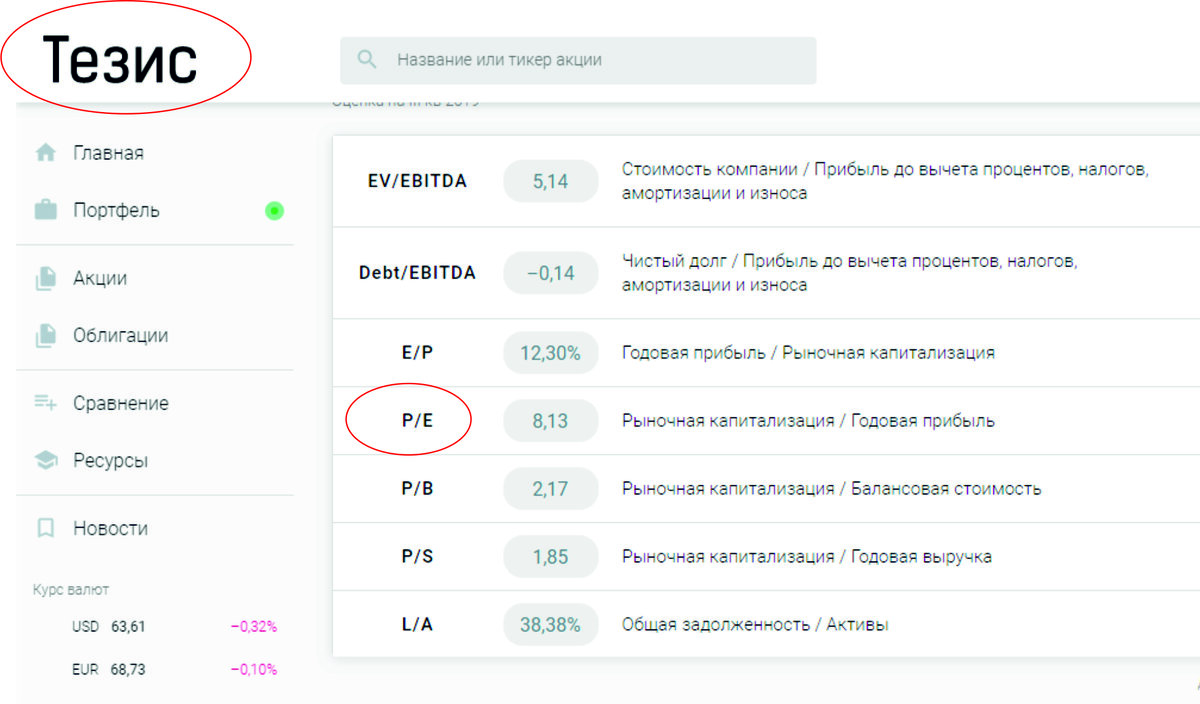The width and height of the screenshot is (1200, 704).
Task: Click the EV/EBITDA value 5,14 badge
Action: 550,182
